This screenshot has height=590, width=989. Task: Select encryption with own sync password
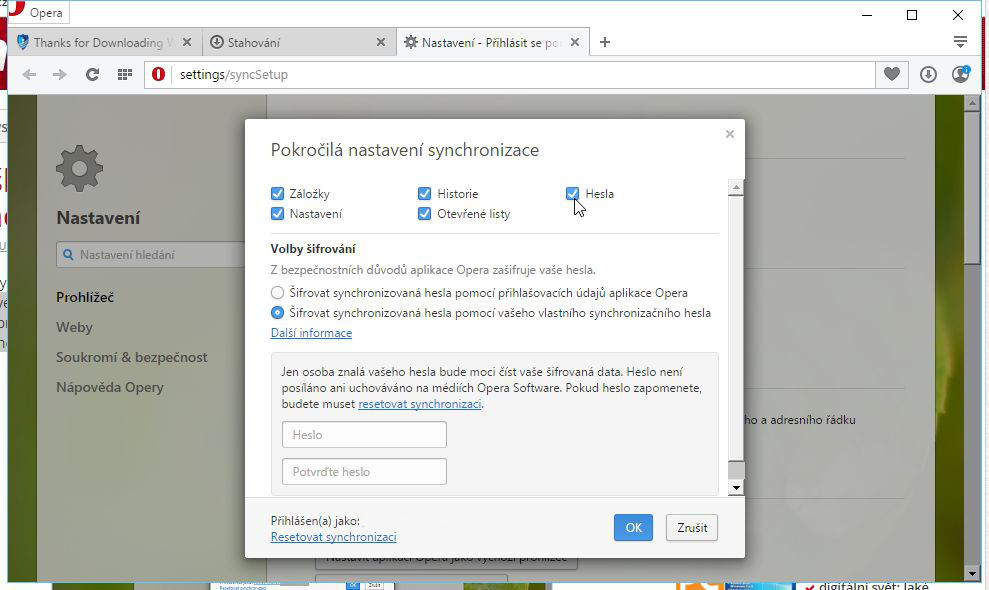[x=278, y=313]
